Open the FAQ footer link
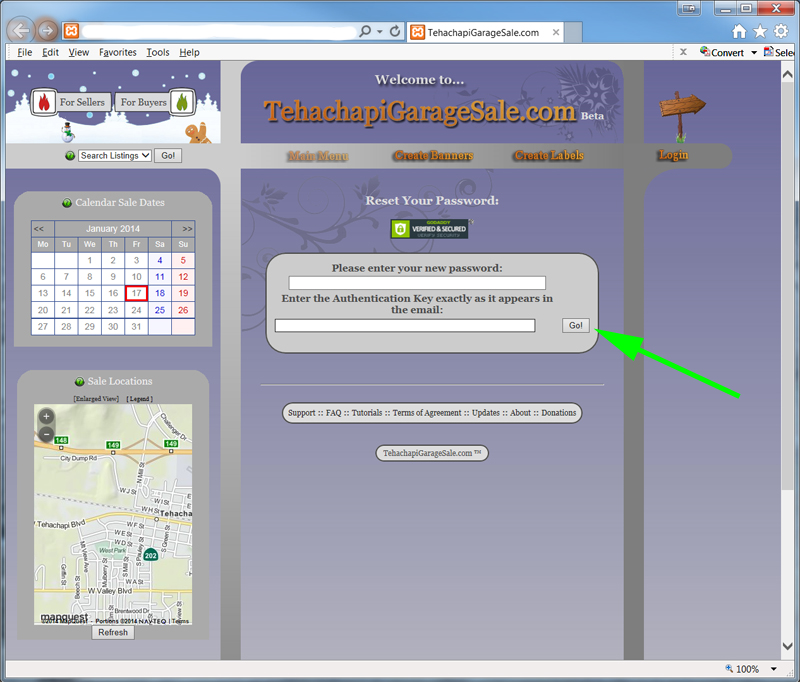This screenshot has height=682, width=800. (334, 413)
